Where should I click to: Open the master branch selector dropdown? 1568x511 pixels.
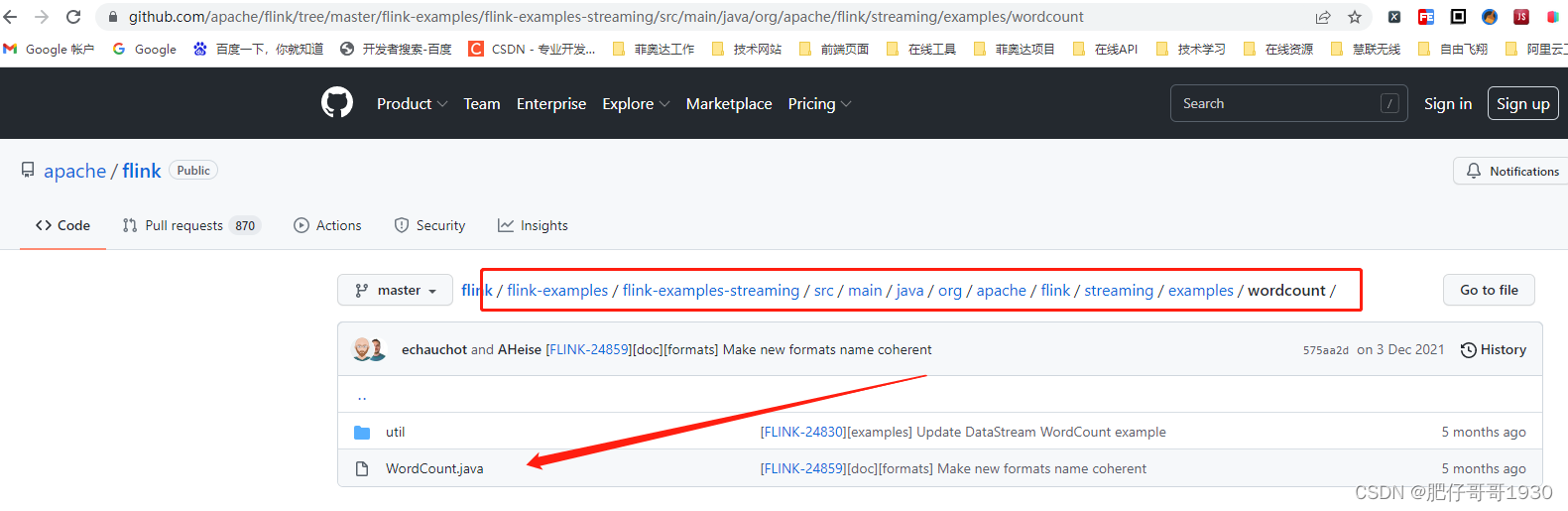click(x=396, y=290)
